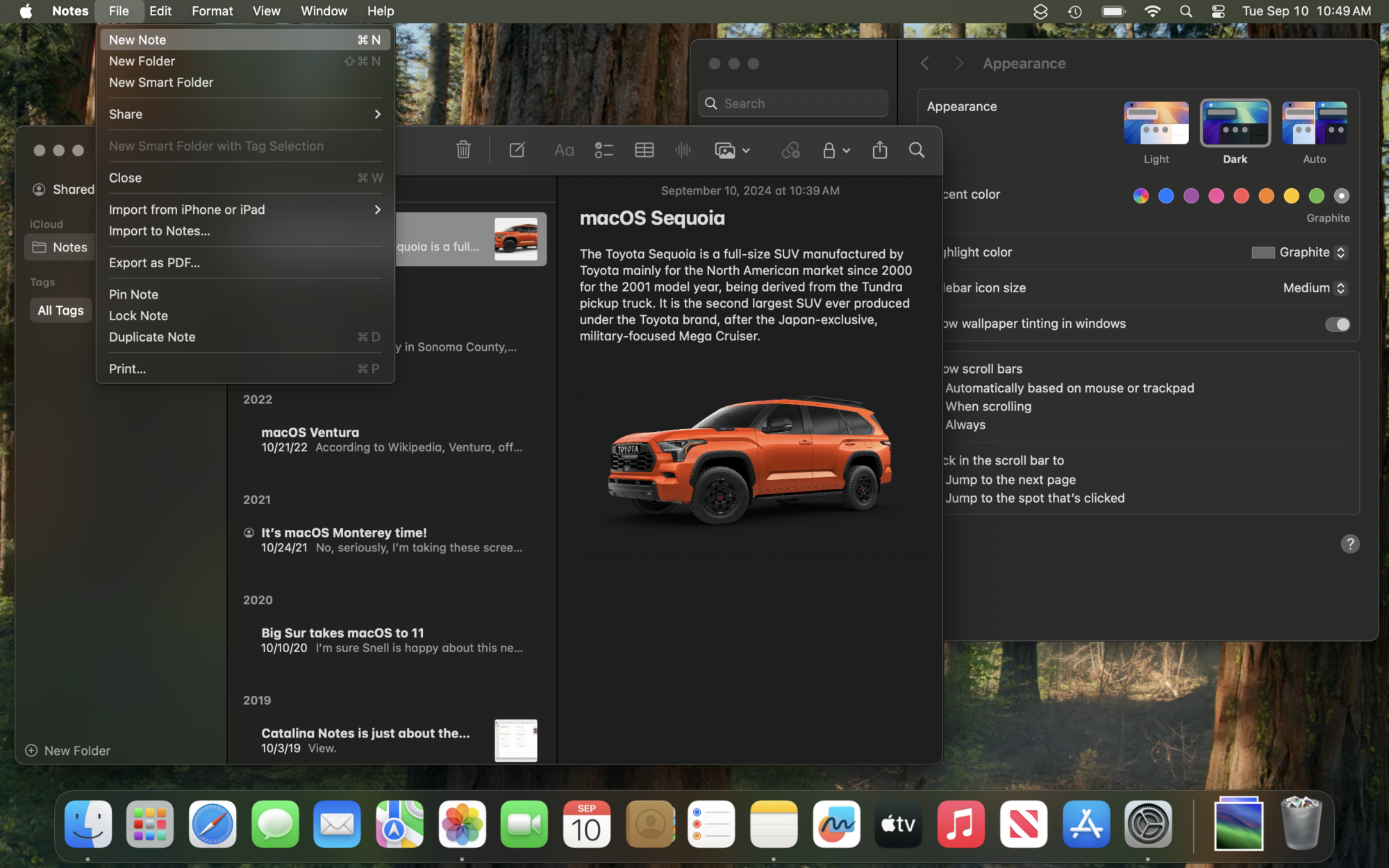Create a new note with the compose icon

coord(517,150)
